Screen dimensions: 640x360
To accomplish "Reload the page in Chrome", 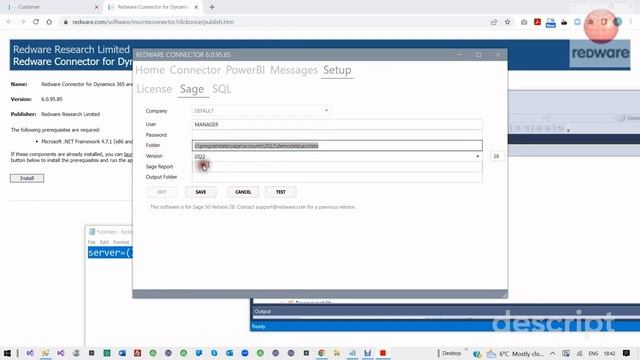I will coord(36,22).
